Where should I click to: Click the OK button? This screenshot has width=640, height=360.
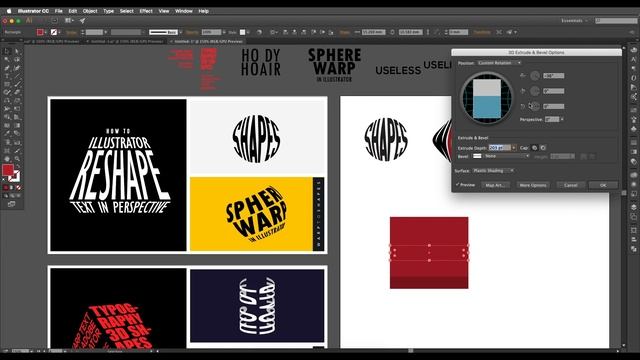click(603, 185)
